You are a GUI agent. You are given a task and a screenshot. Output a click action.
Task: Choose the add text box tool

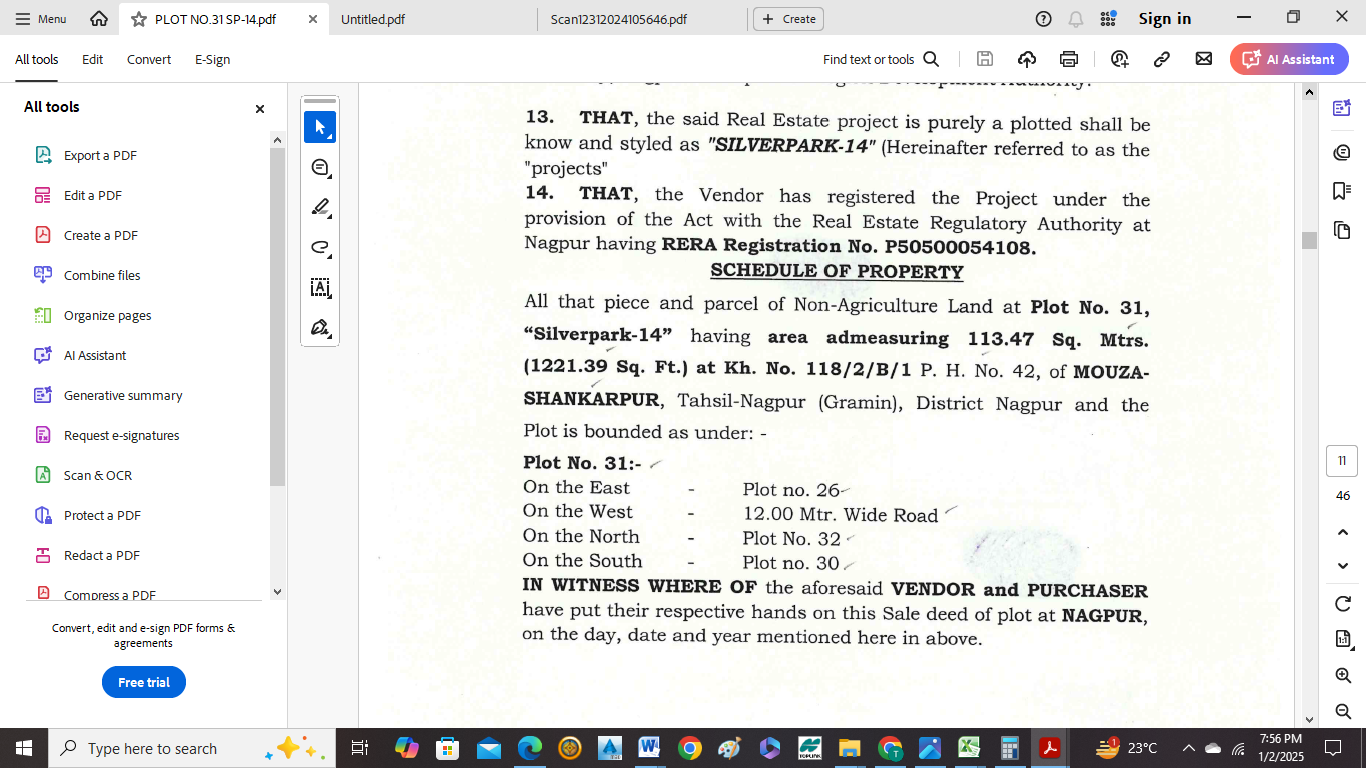click(320, 287)
